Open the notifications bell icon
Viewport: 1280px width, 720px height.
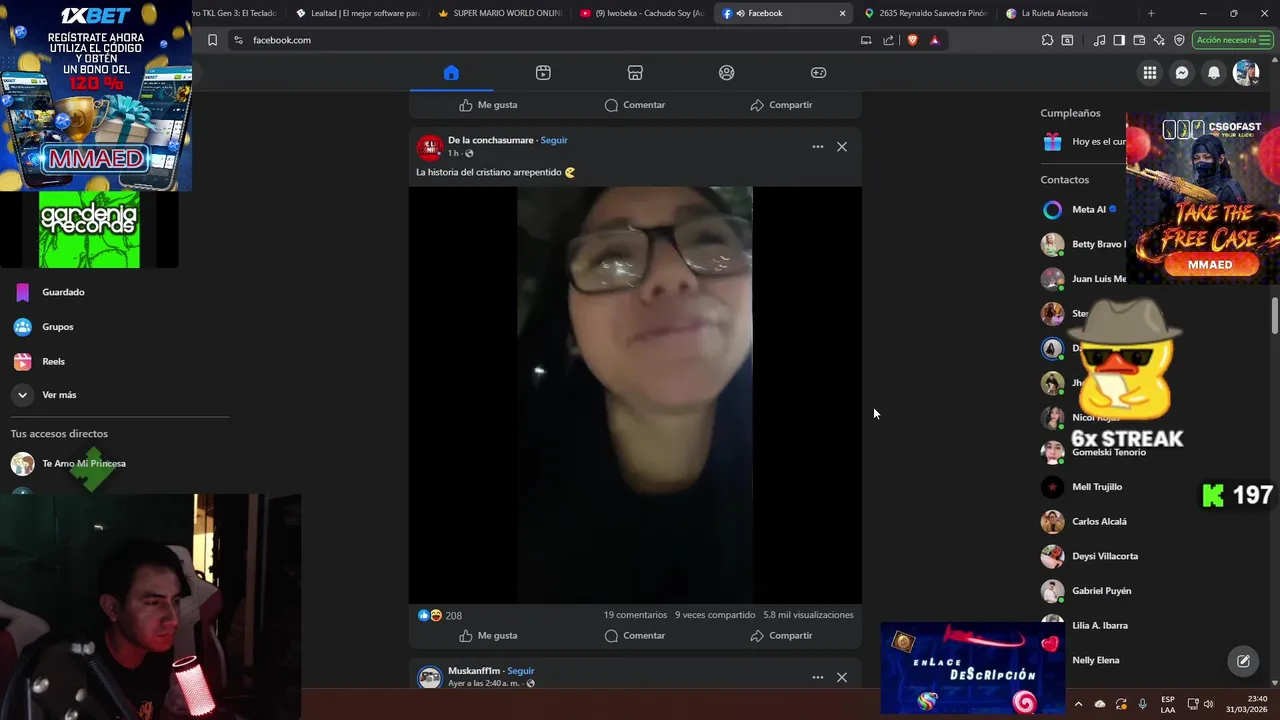coord(1214,72)
